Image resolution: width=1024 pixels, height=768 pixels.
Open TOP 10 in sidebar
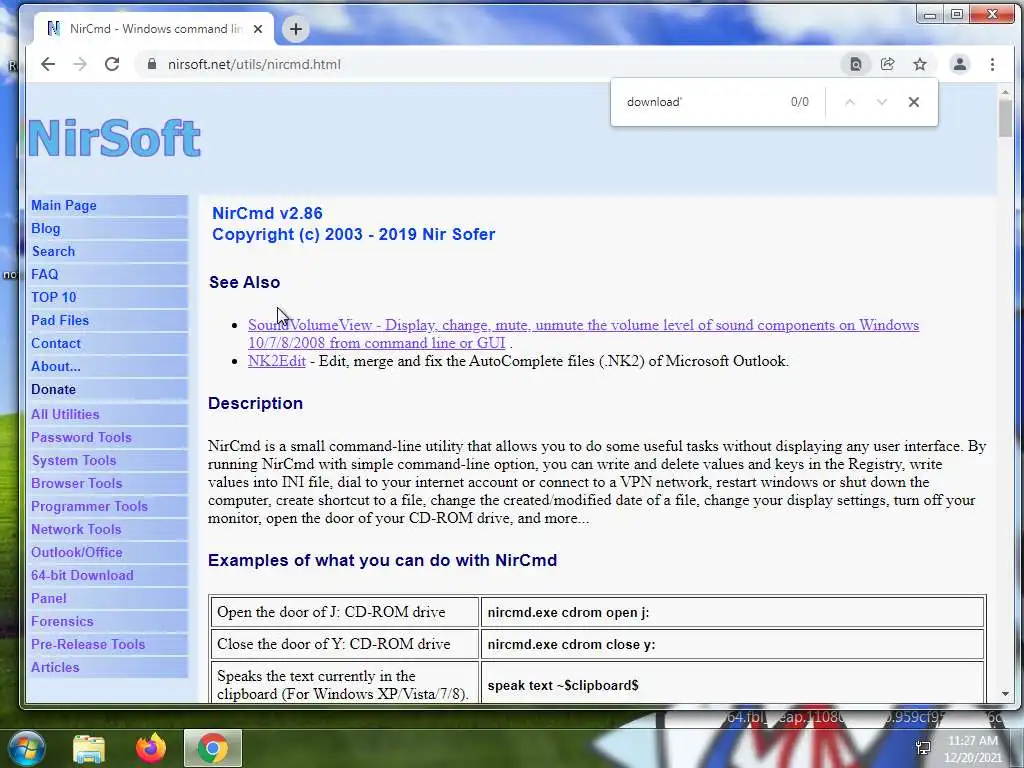(x=54, y=297)
